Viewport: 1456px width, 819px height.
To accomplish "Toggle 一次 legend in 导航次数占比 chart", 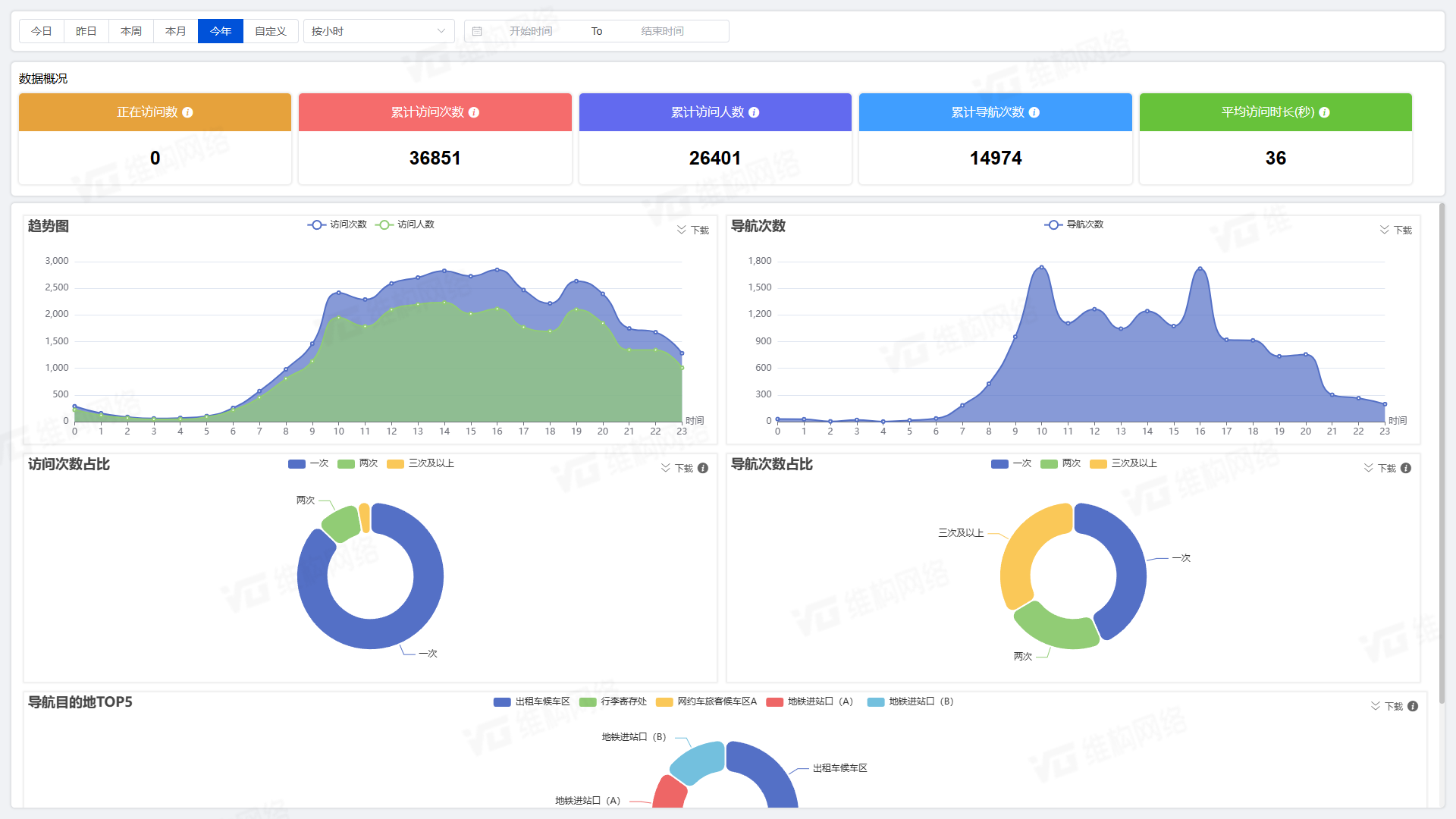I will click(1011, 463).
